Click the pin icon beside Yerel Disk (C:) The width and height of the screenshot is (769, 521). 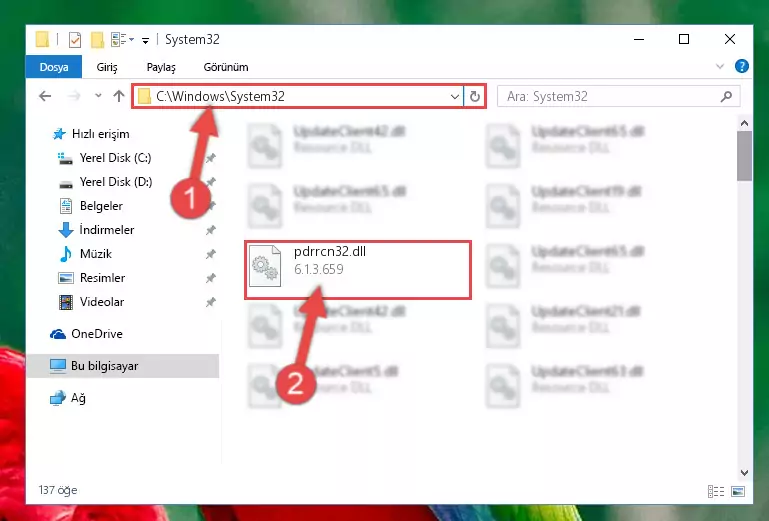coord(210,158)
